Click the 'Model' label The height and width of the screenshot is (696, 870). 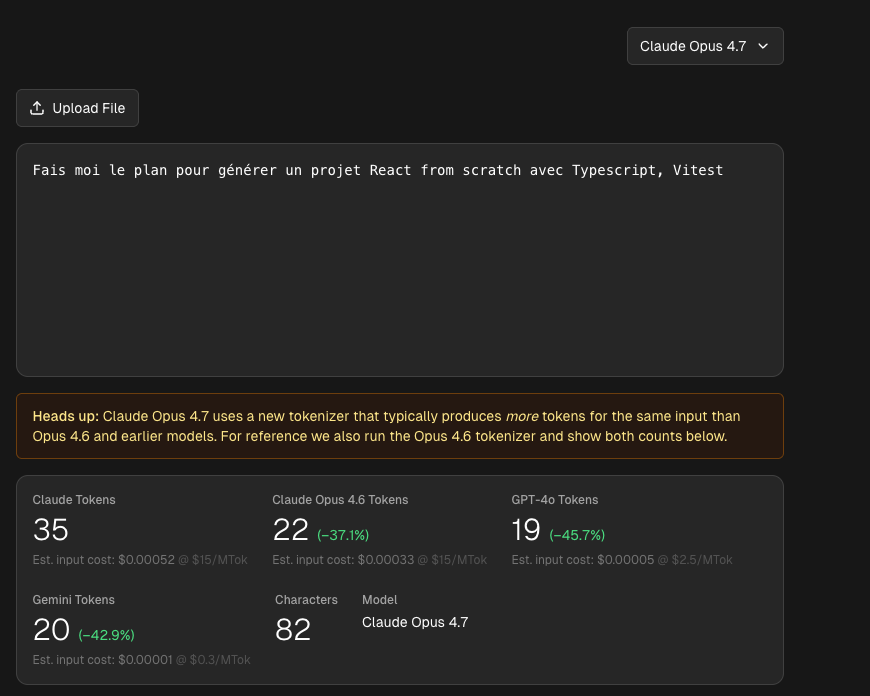point(380,599)
